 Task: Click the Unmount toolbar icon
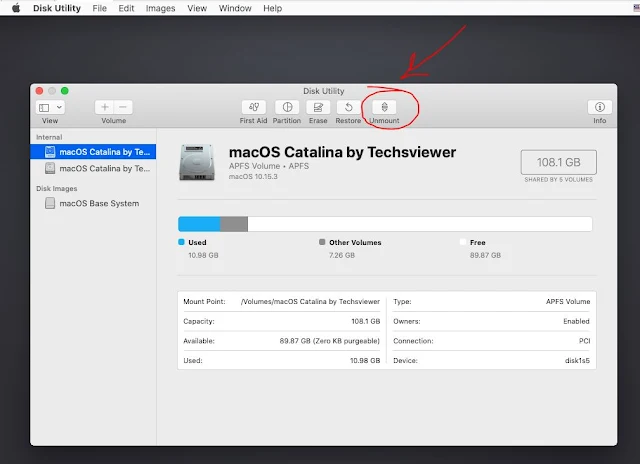tap(384, 107)
